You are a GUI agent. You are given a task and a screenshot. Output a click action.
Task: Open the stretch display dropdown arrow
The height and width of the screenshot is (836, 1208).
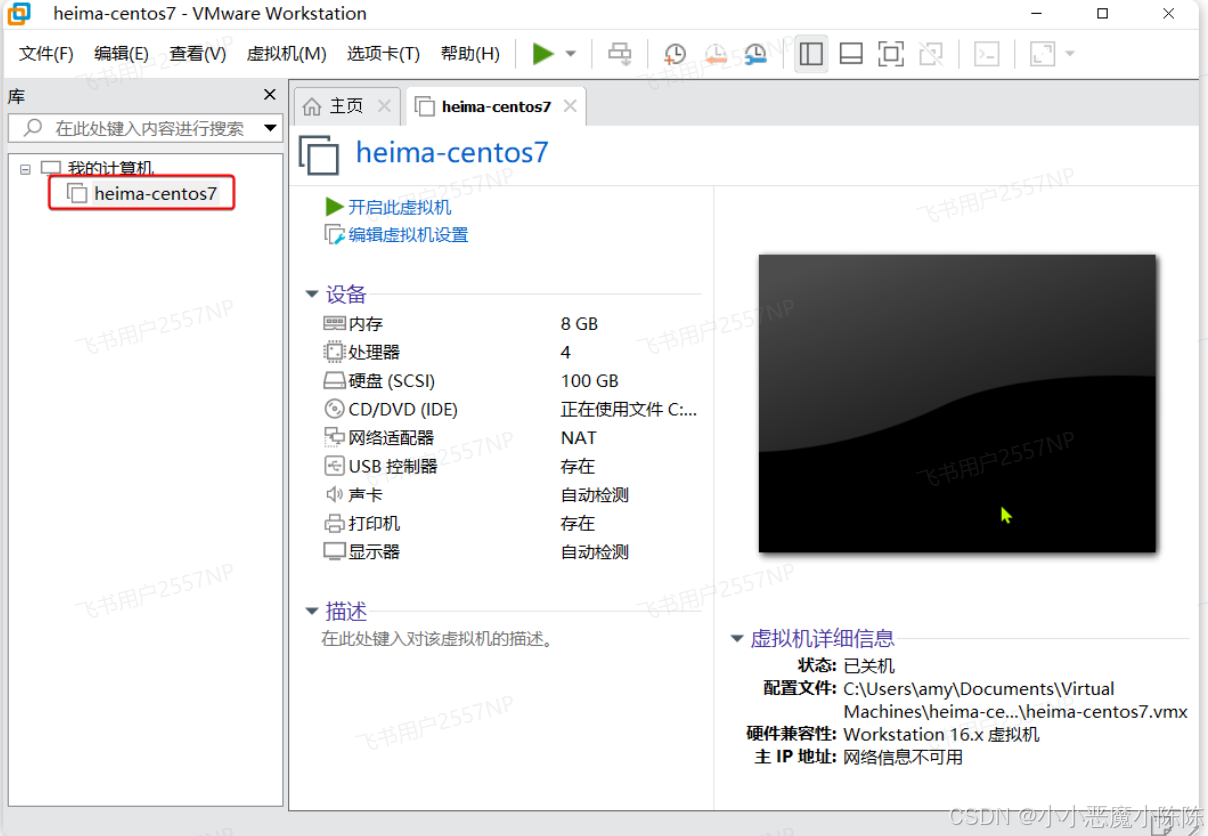pyautogui.click(x=1069, y=54)
